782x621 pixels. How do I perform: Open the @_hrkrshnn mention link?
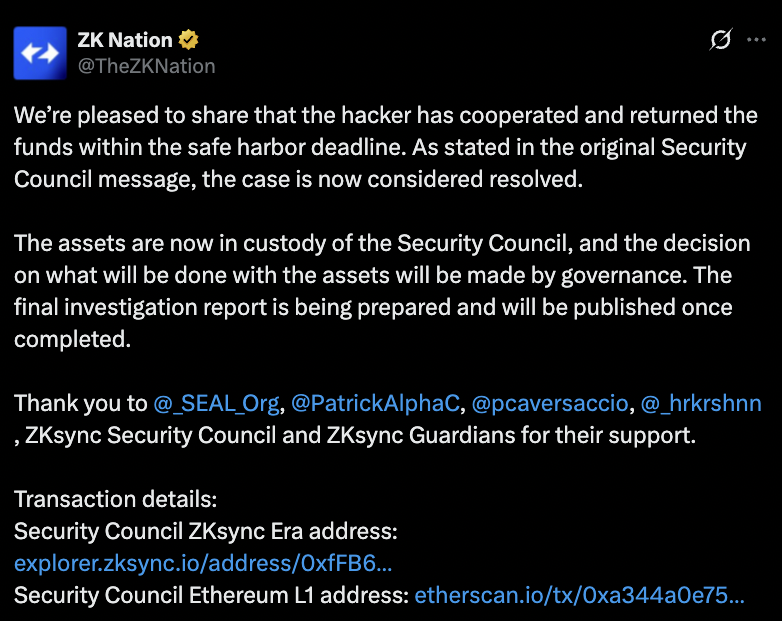click(701, 404)
